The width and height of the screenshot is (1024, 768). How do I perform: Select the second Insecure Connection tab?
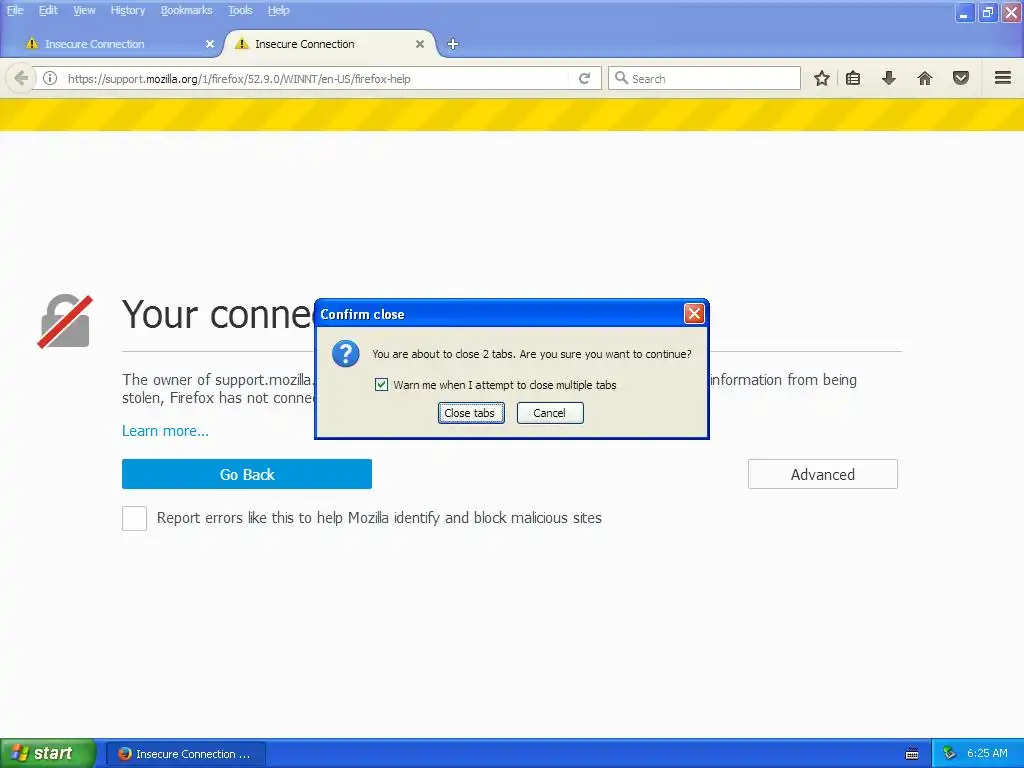click(330, 44)
